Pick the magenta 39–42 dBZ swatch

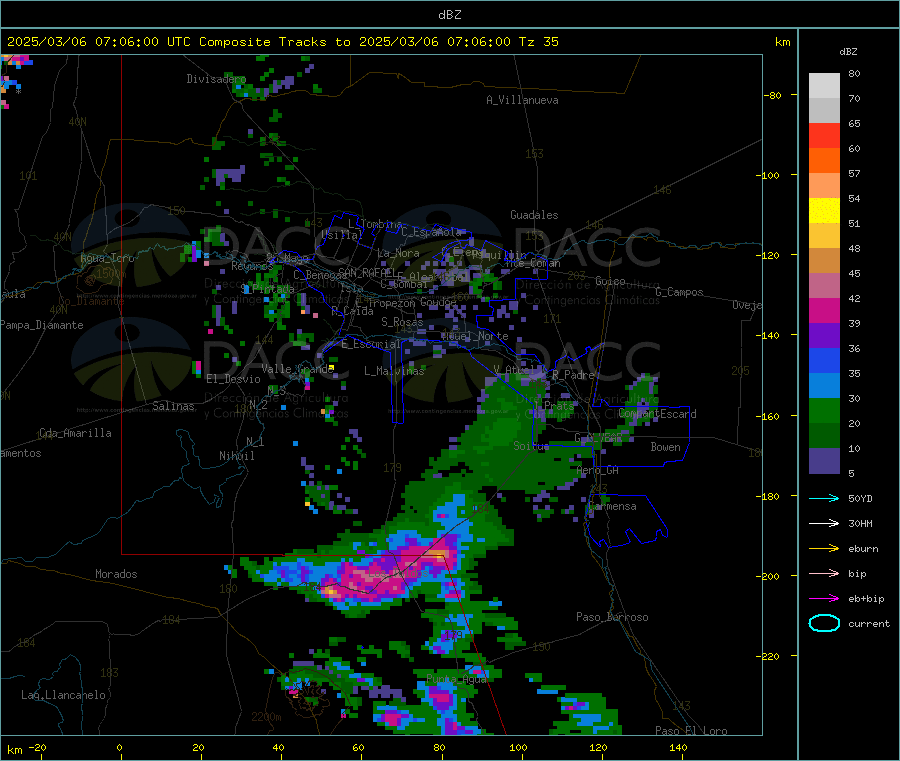[824, 310]
